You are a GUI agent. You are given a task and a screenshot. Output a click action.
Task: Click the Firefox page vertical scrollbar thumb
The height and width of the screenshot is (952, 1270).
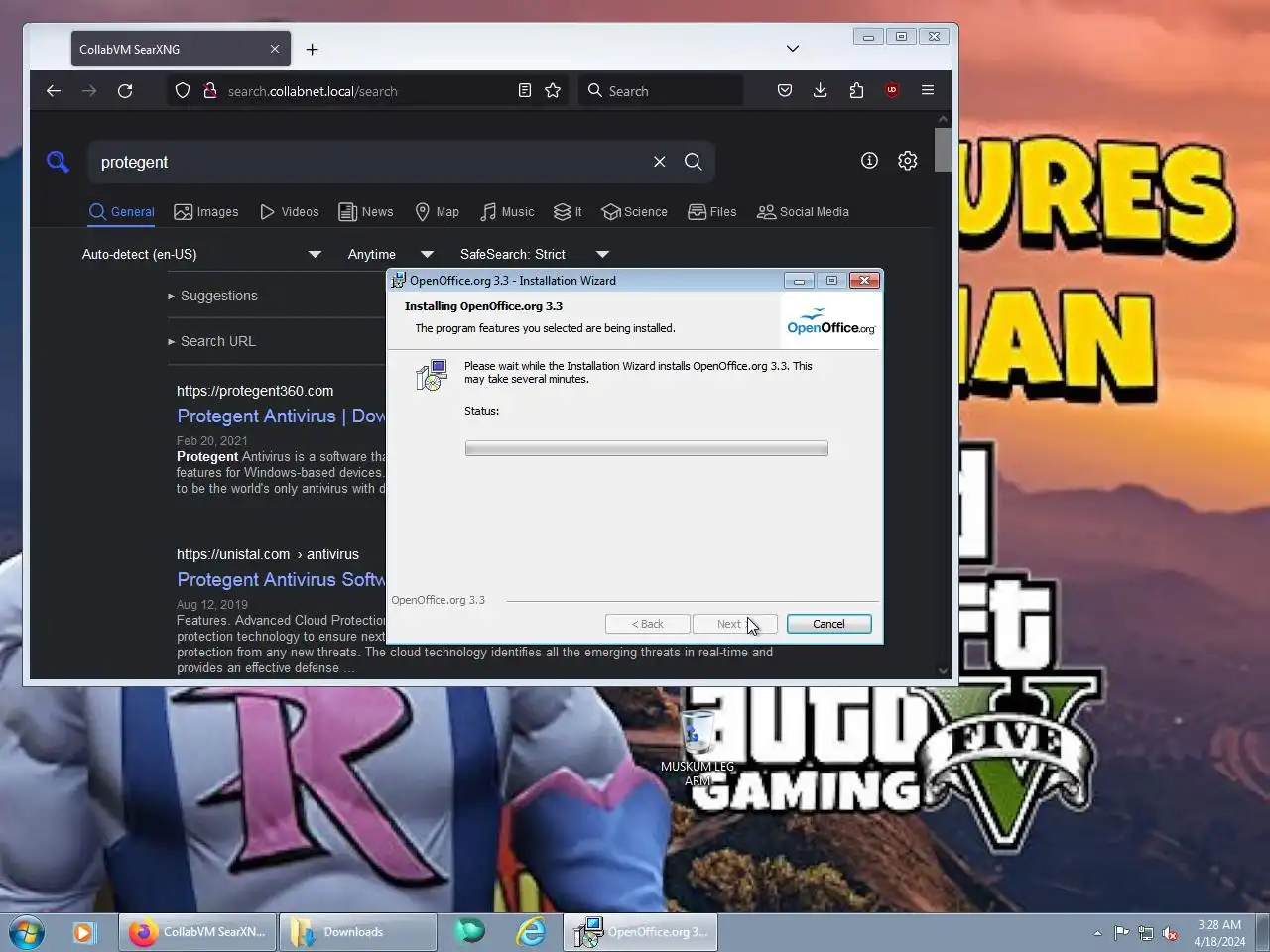[x=943, y=150]
